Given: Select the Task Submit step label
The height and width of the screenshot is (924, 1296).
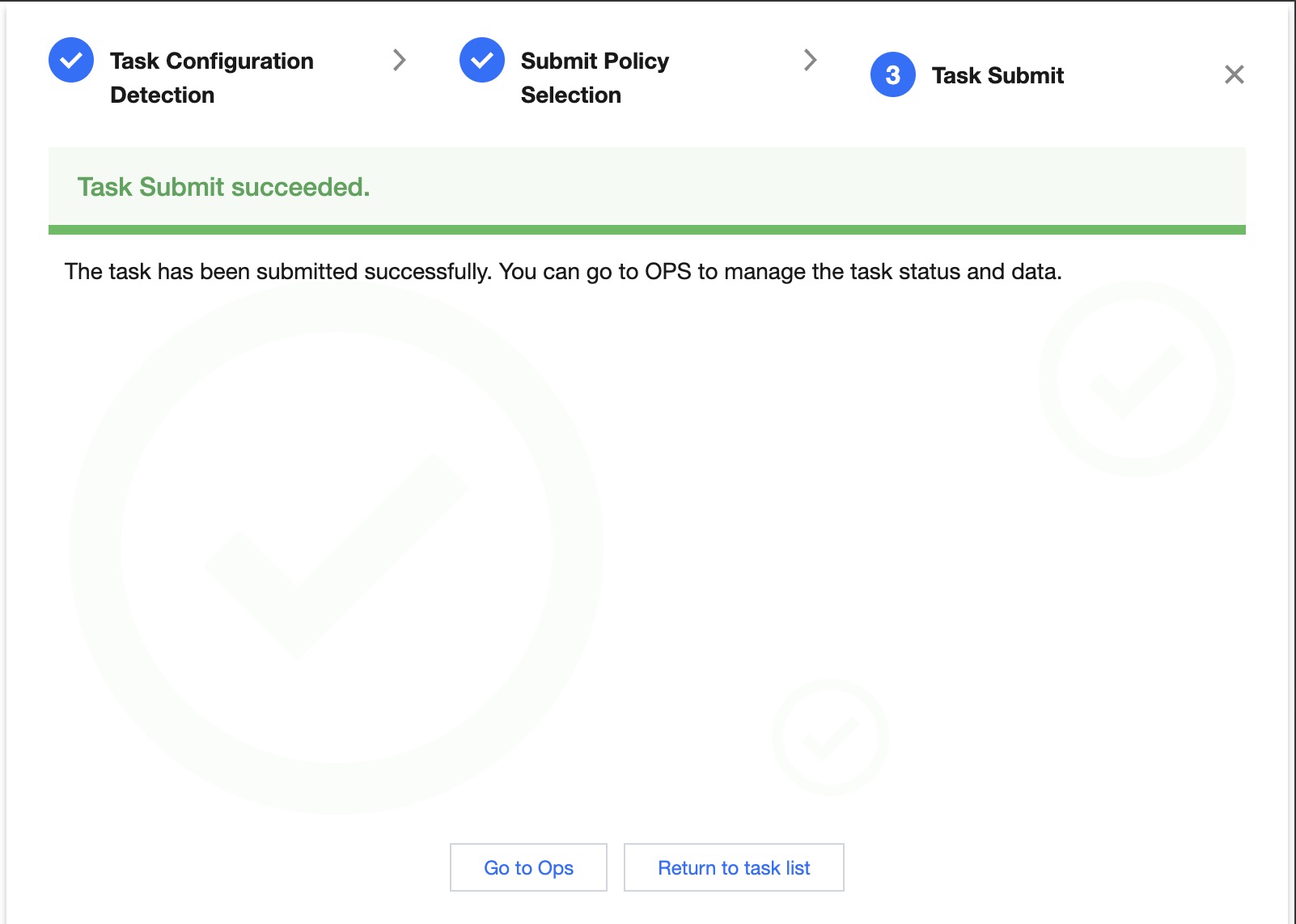Looking at the screenshot, I should [997, 75].
